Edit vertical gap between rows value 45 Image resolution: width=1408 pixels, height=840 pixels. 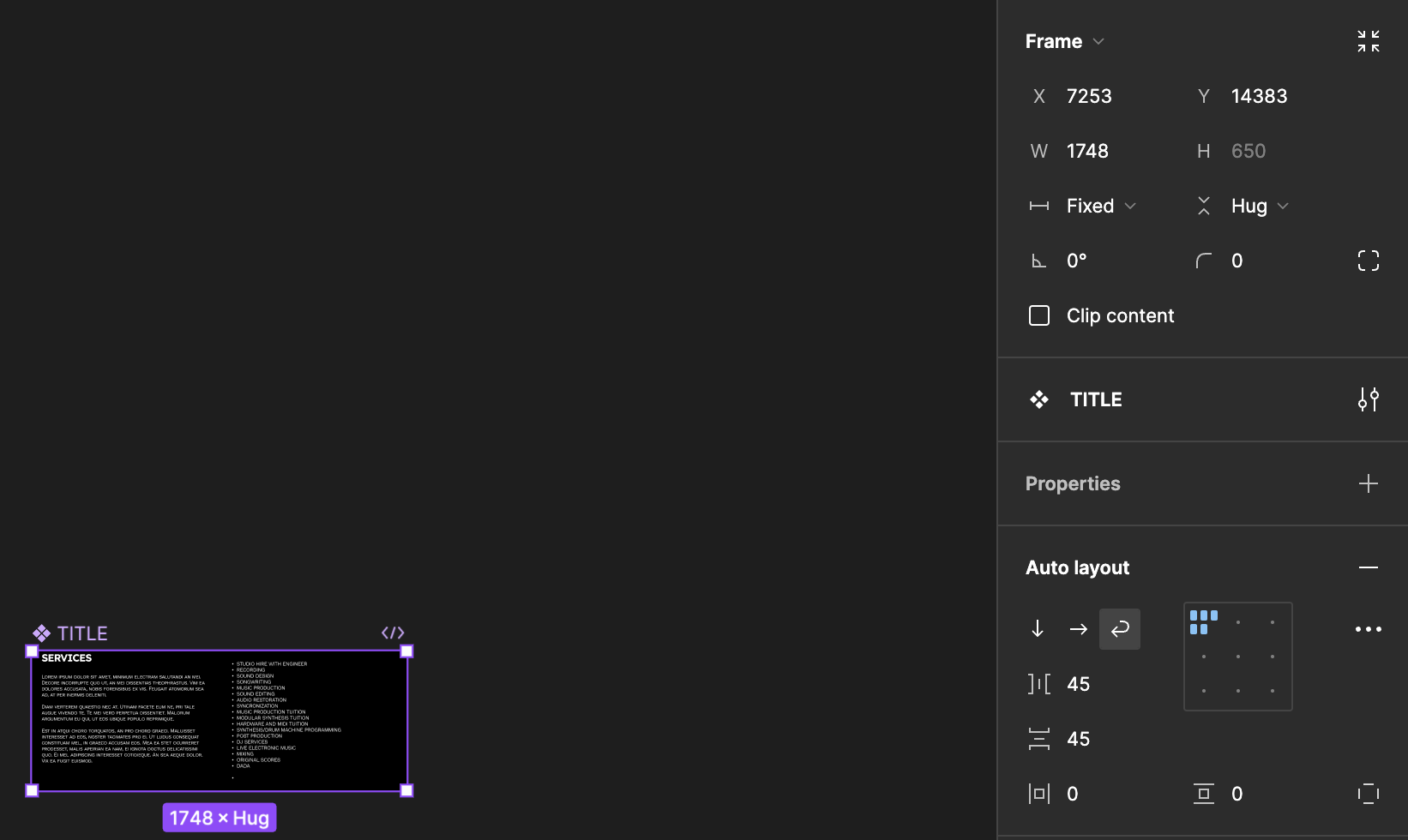[1078, 739]
